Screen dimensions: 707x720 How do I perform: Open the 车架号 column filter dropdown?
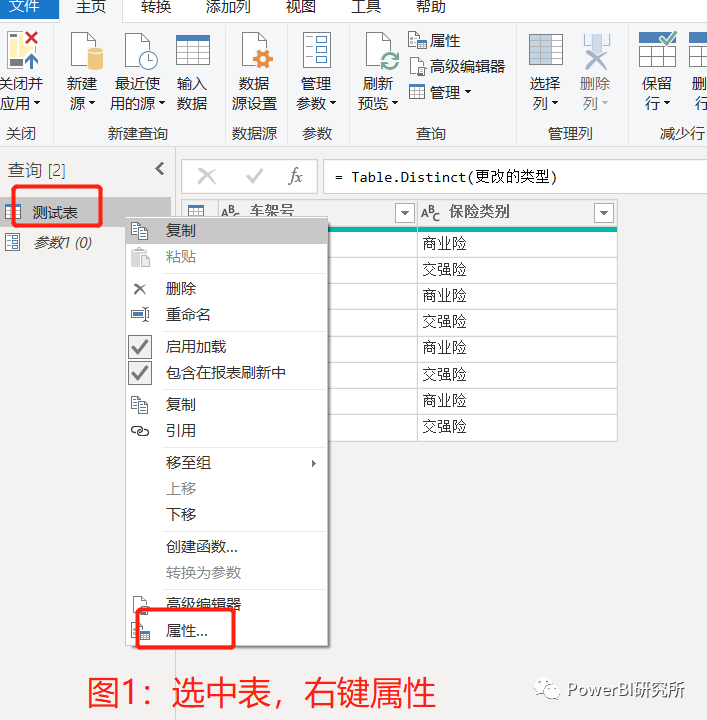(x=405, y=213)
